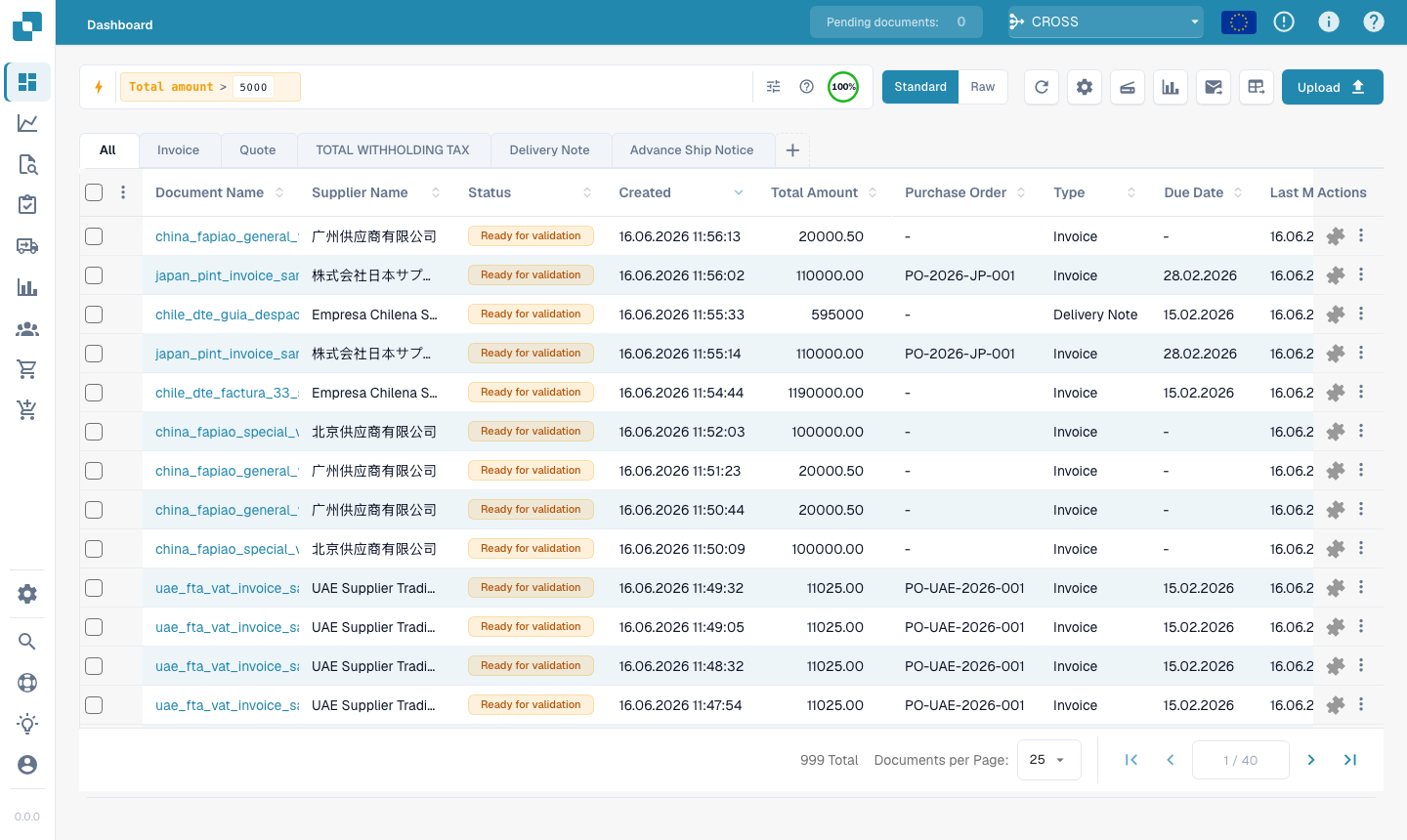Image resolution: width=1407 pixels, height=840 pixels.
Task: Sort by the Document Name column arrows
Action: coord(279,192)
